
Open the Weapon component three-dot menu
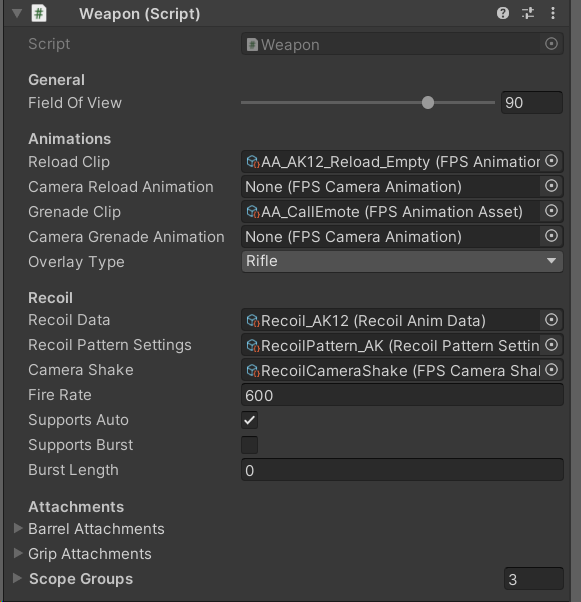point(553,13)
